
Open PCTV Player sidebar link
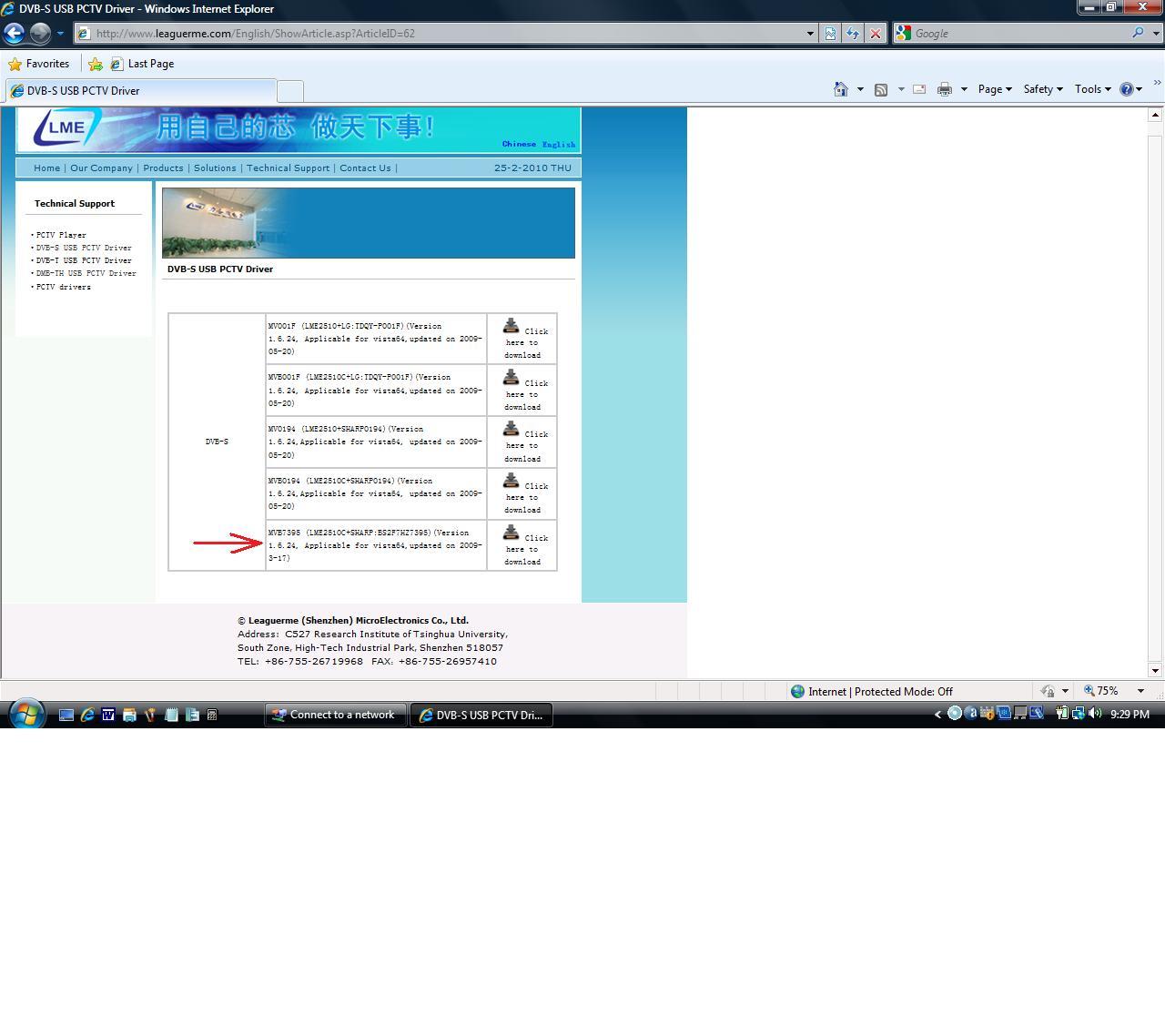coord(61,235)
